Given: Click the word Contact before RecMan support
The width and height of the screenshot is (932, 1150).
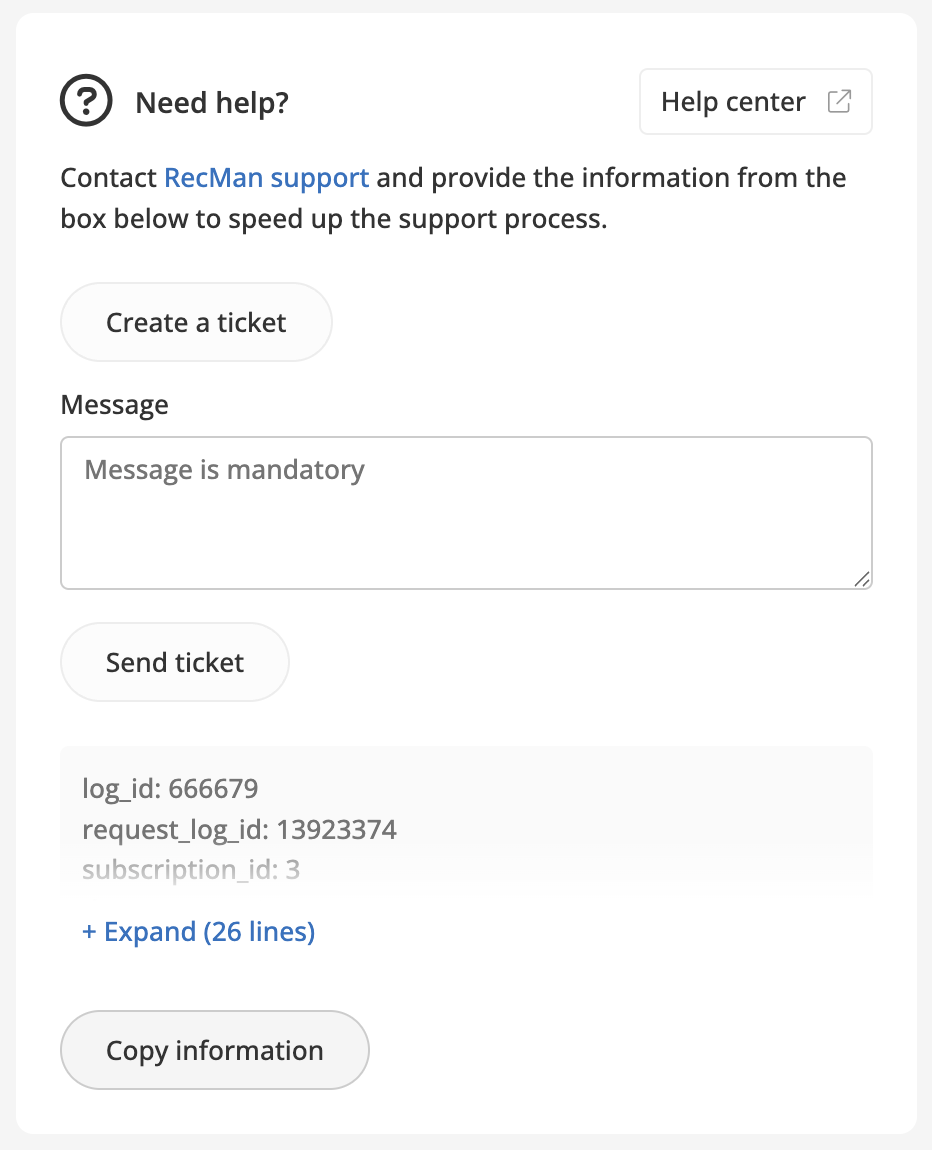Looking at the screenshot, I should (x=108, y=178).
